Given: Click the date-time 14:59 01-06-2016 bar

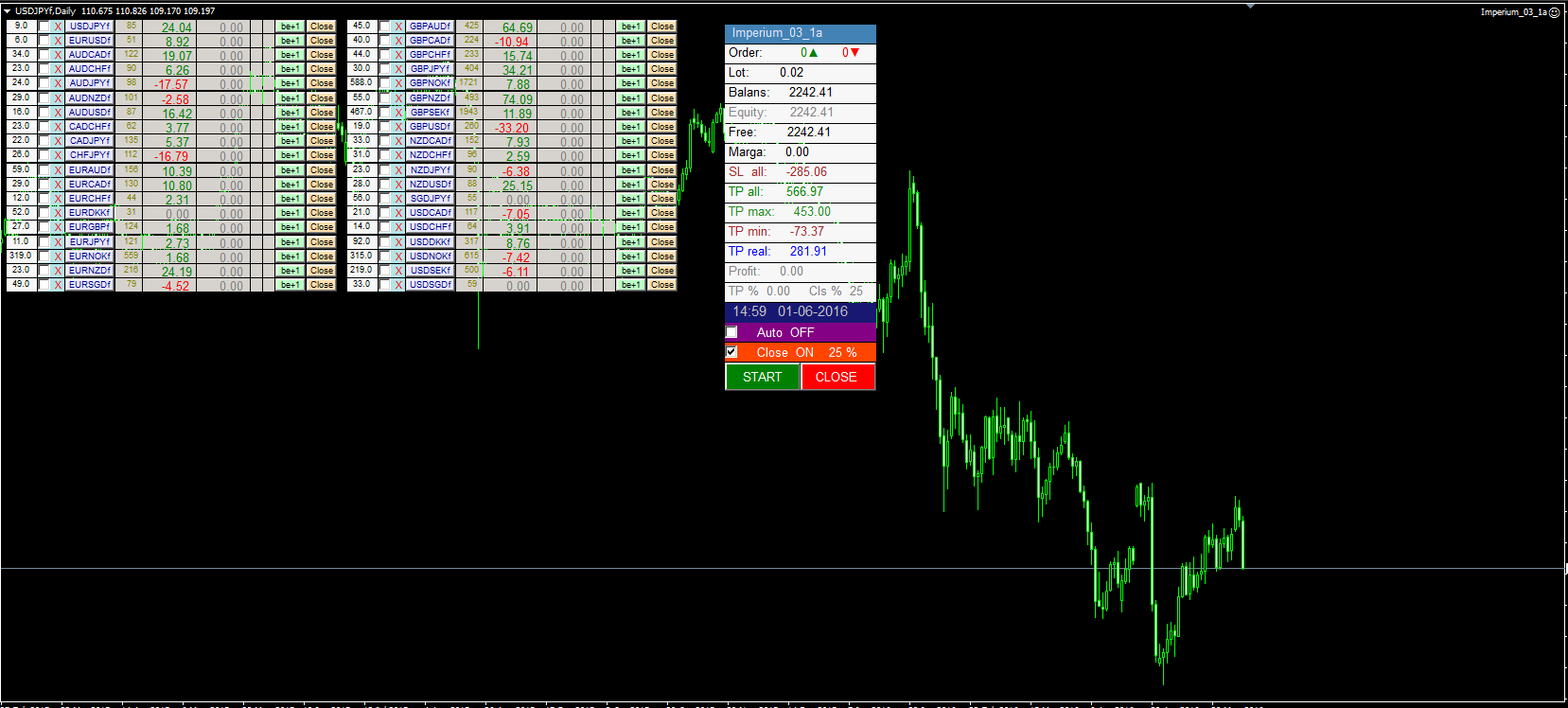Looking at the screenshot, I should tap(801, 311).
